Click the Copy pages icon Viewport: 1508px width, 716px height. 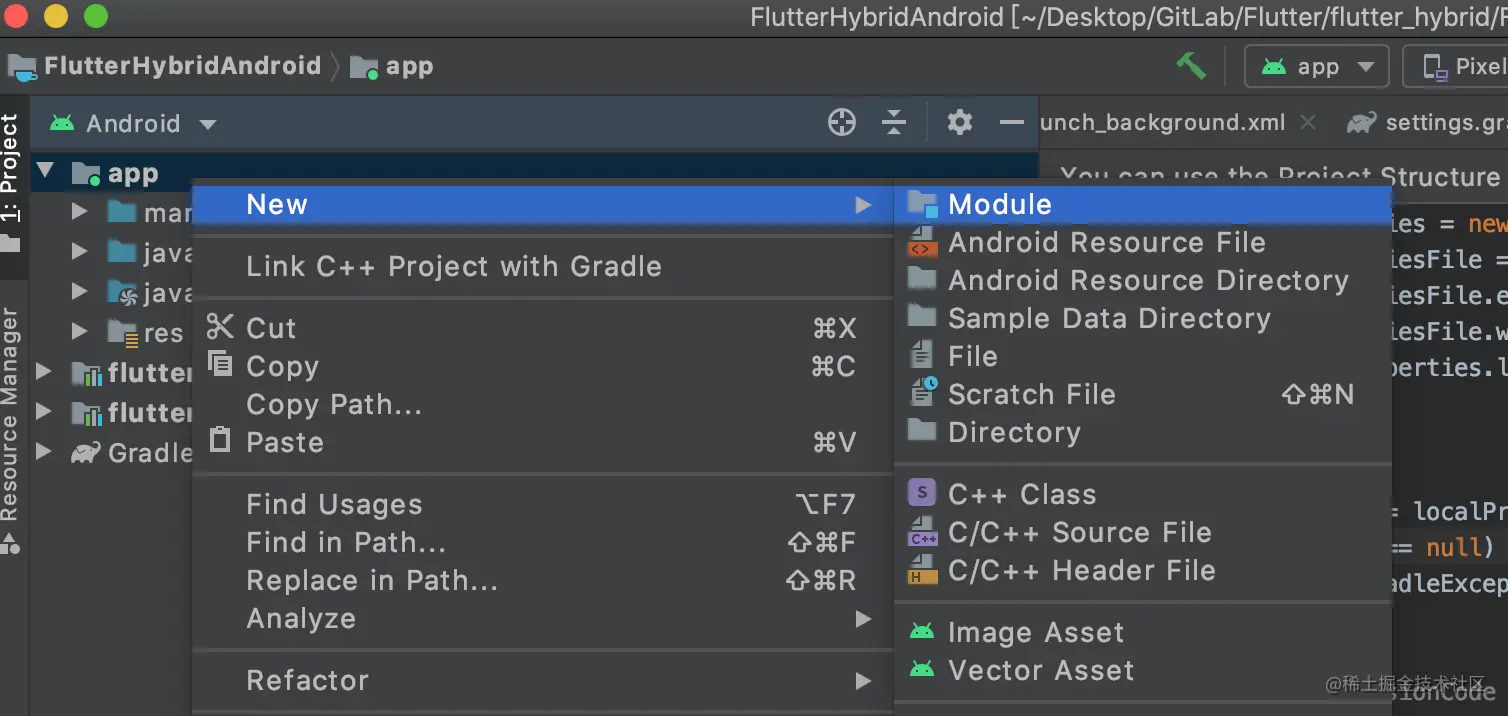pos(219,364)
